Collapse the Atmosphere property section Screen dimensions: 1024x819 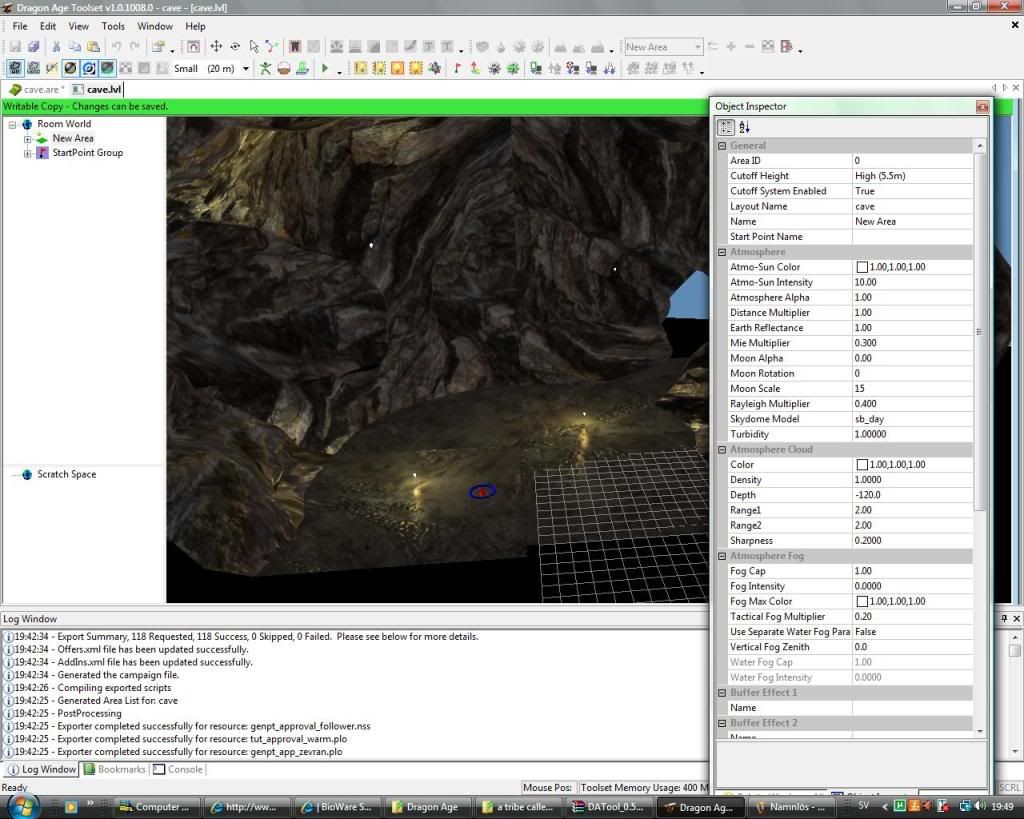pos(722,252)
